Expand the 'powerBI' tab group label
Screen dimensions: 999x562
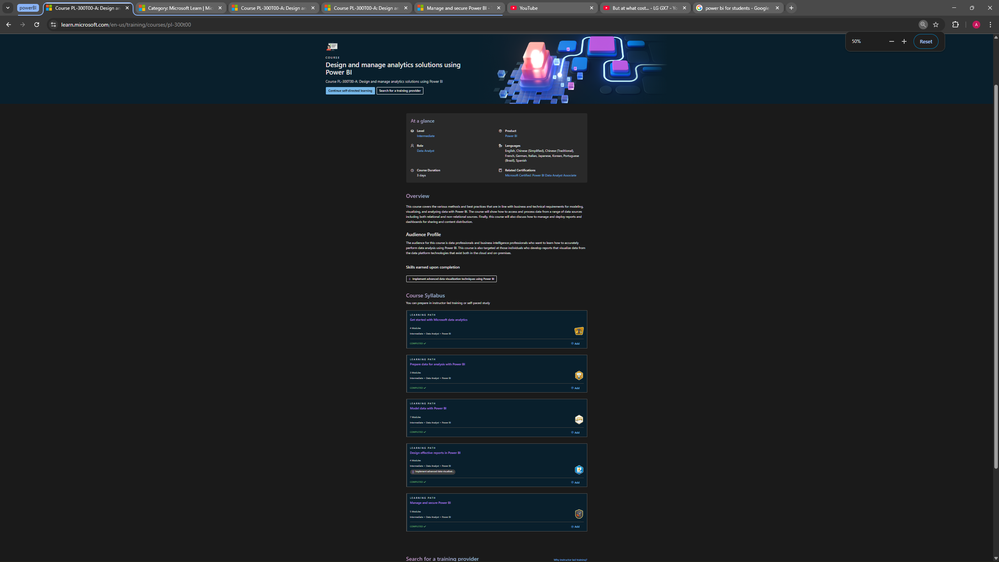28,8
